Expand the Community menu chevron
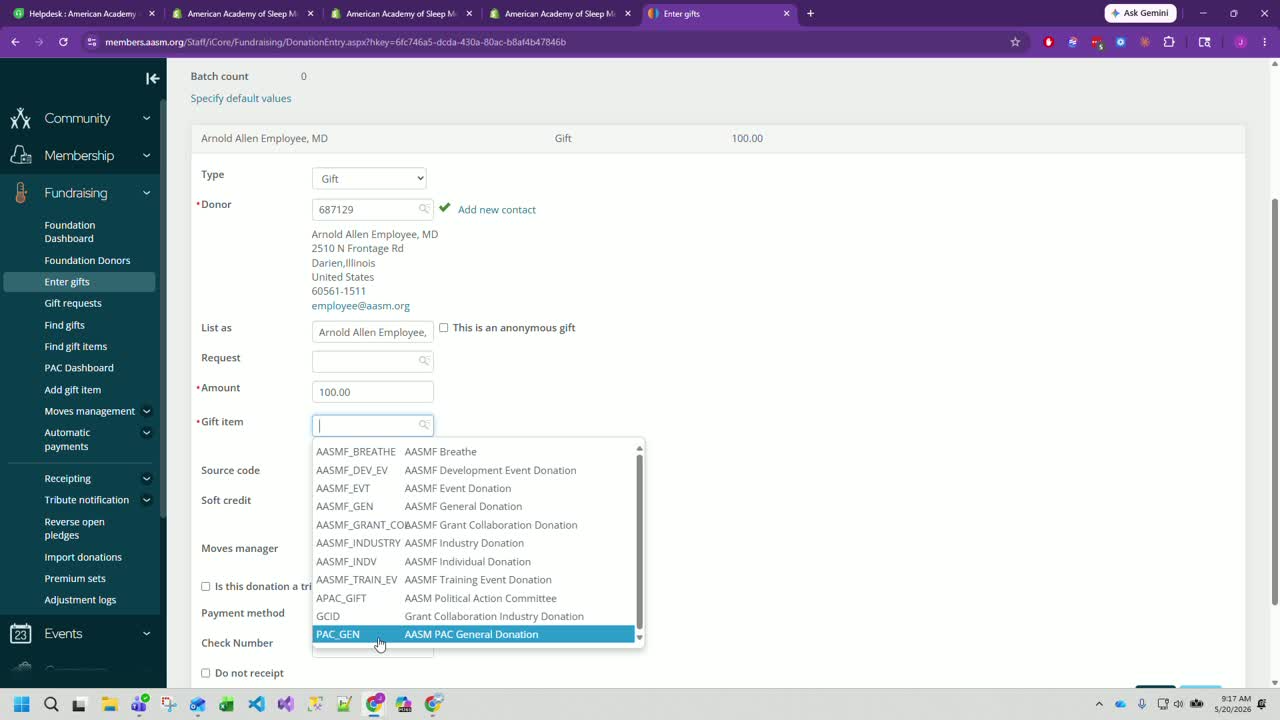Viewport: 1280px width, 720px height. click(x=146, y=118)
